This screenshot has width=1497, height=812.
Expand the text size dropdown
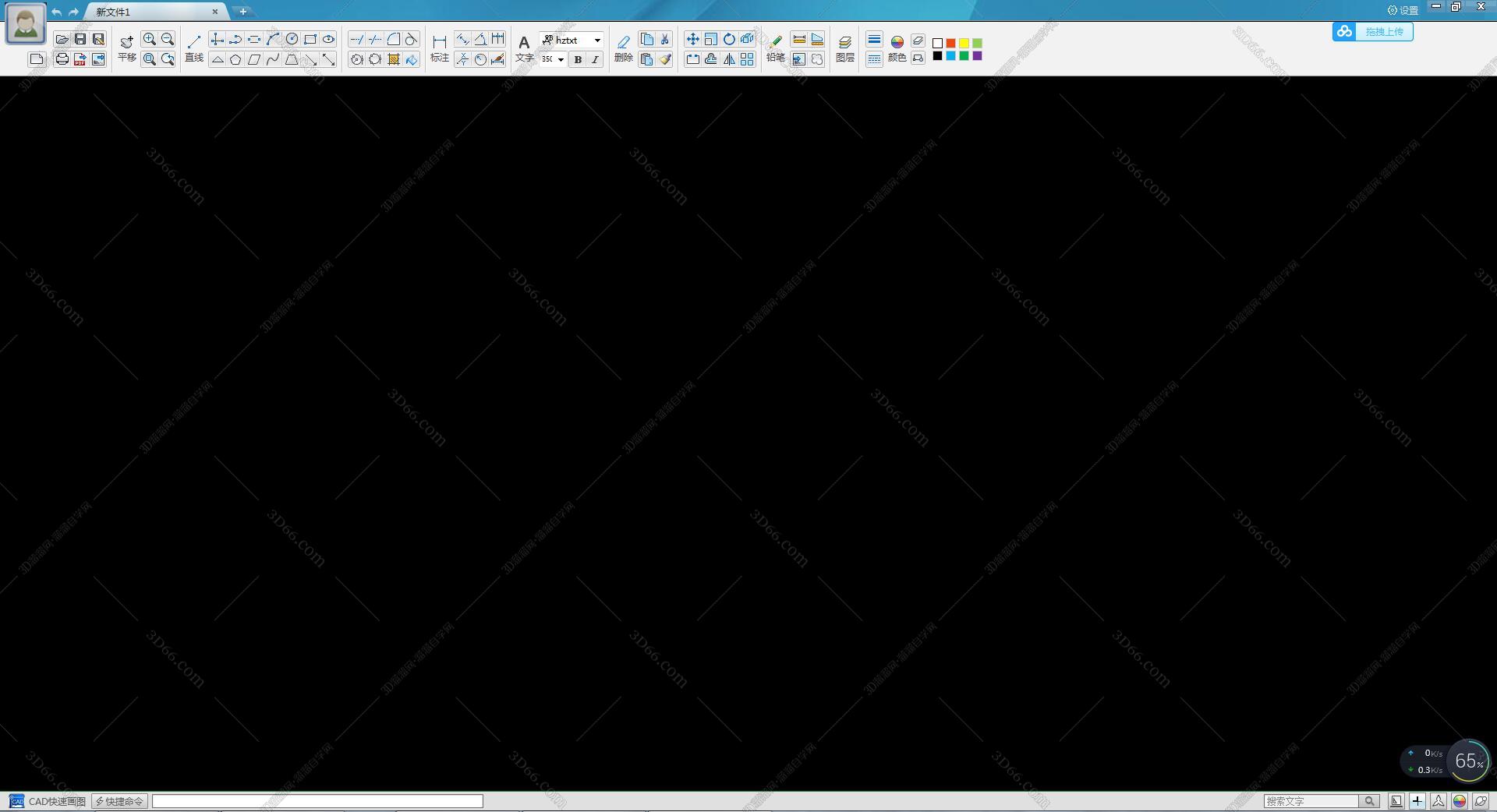point(561,59)
